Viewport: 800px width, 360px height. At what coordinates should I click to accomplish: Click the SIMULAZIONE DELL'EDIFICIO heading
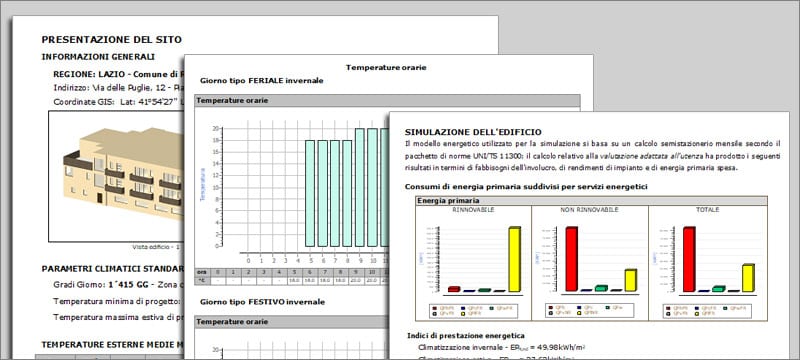click(x=473, y=132)
